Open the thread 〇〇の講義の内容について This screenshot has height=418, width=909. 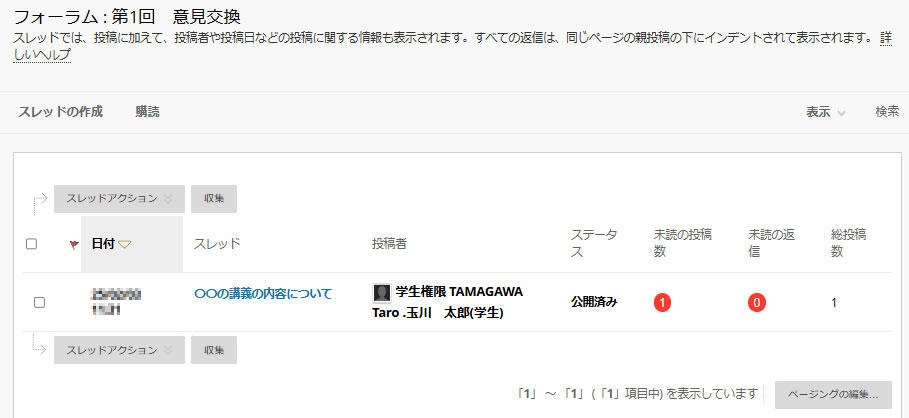263,293
